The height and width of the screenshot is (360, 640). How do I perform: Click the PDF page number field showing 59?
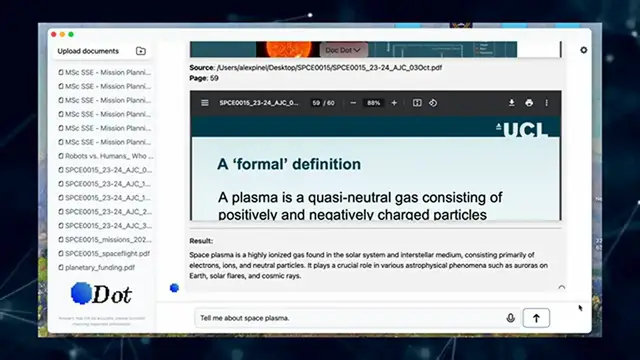point(316,103)
